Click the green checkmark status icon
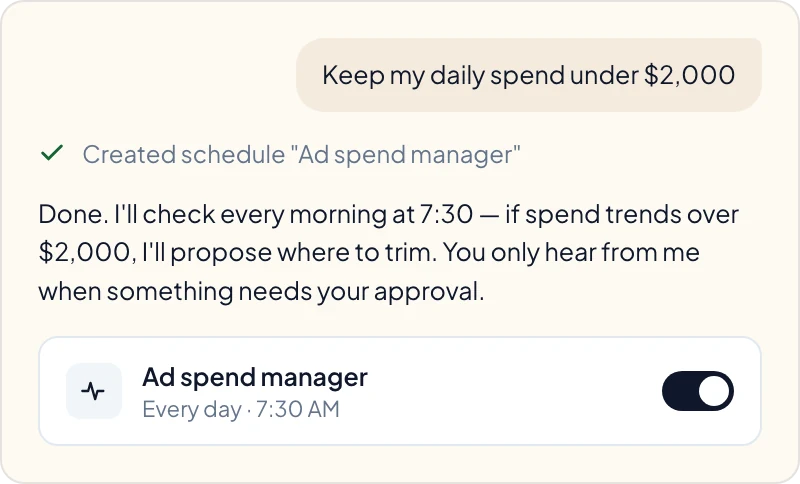This screenshot has width=800, height=484. tap(52, 153)
